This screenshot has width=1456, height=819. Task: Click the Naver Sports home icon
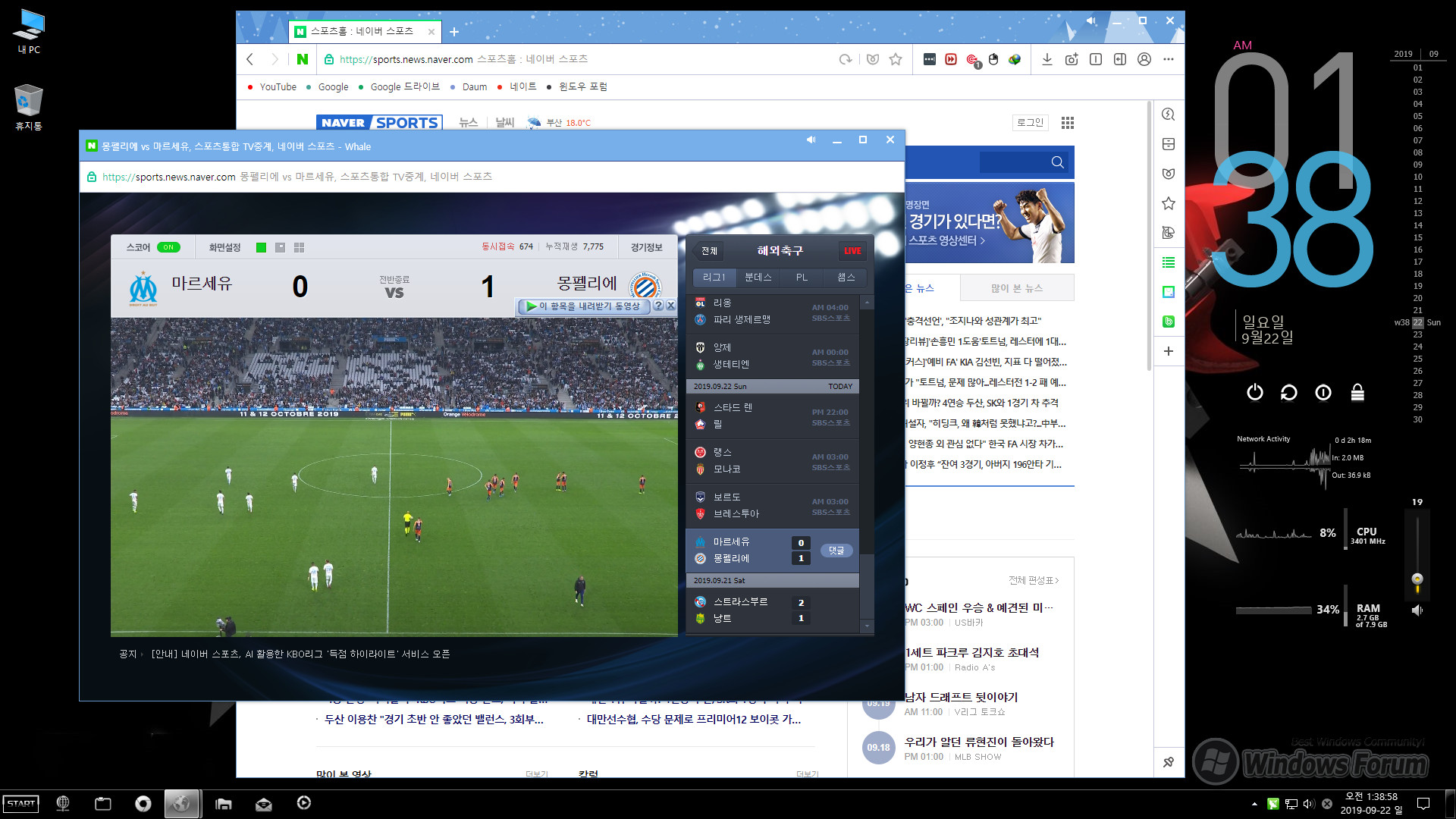[x=381, y=121]
